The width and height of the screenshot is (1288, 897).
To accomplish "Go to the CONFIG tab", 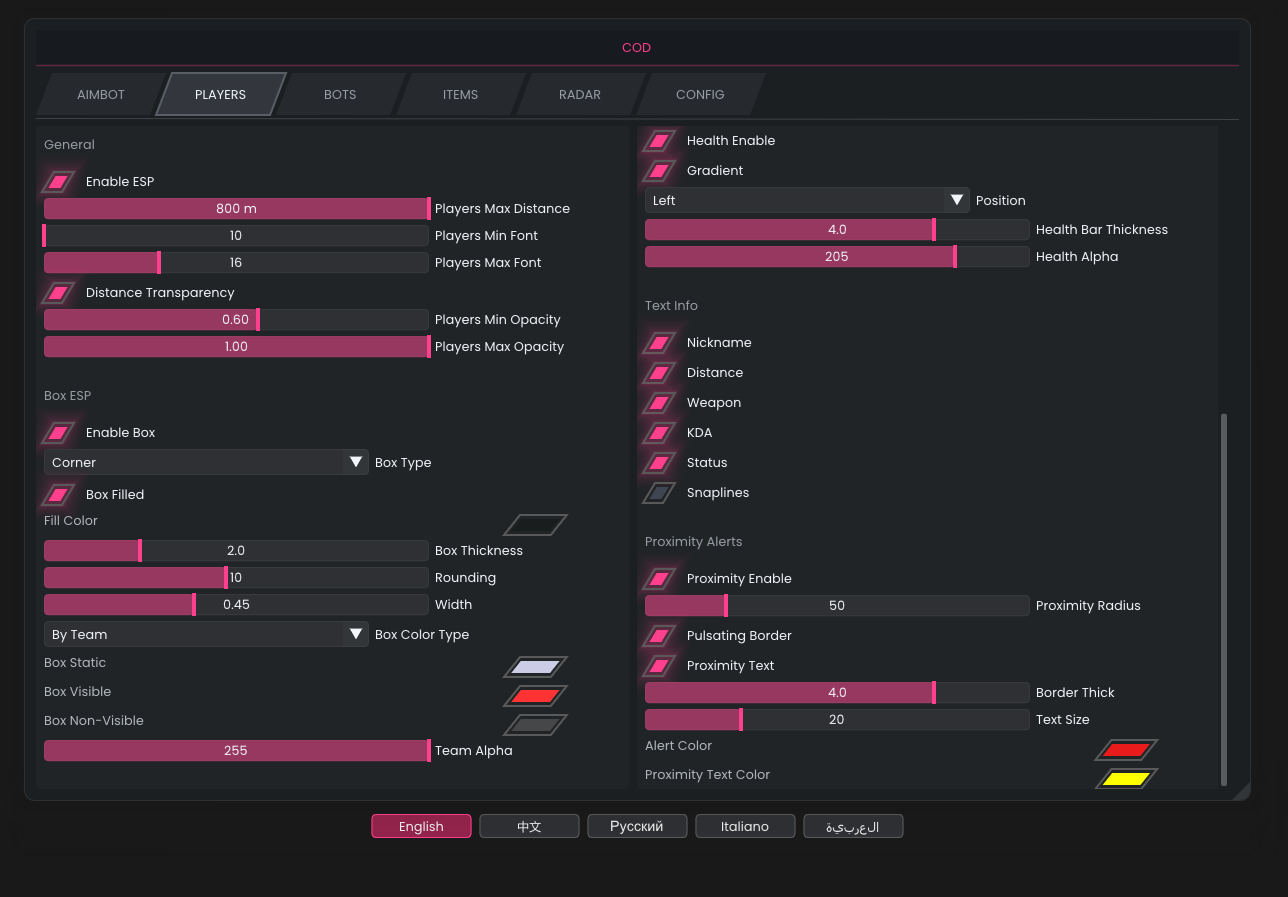I will (700, 95).
